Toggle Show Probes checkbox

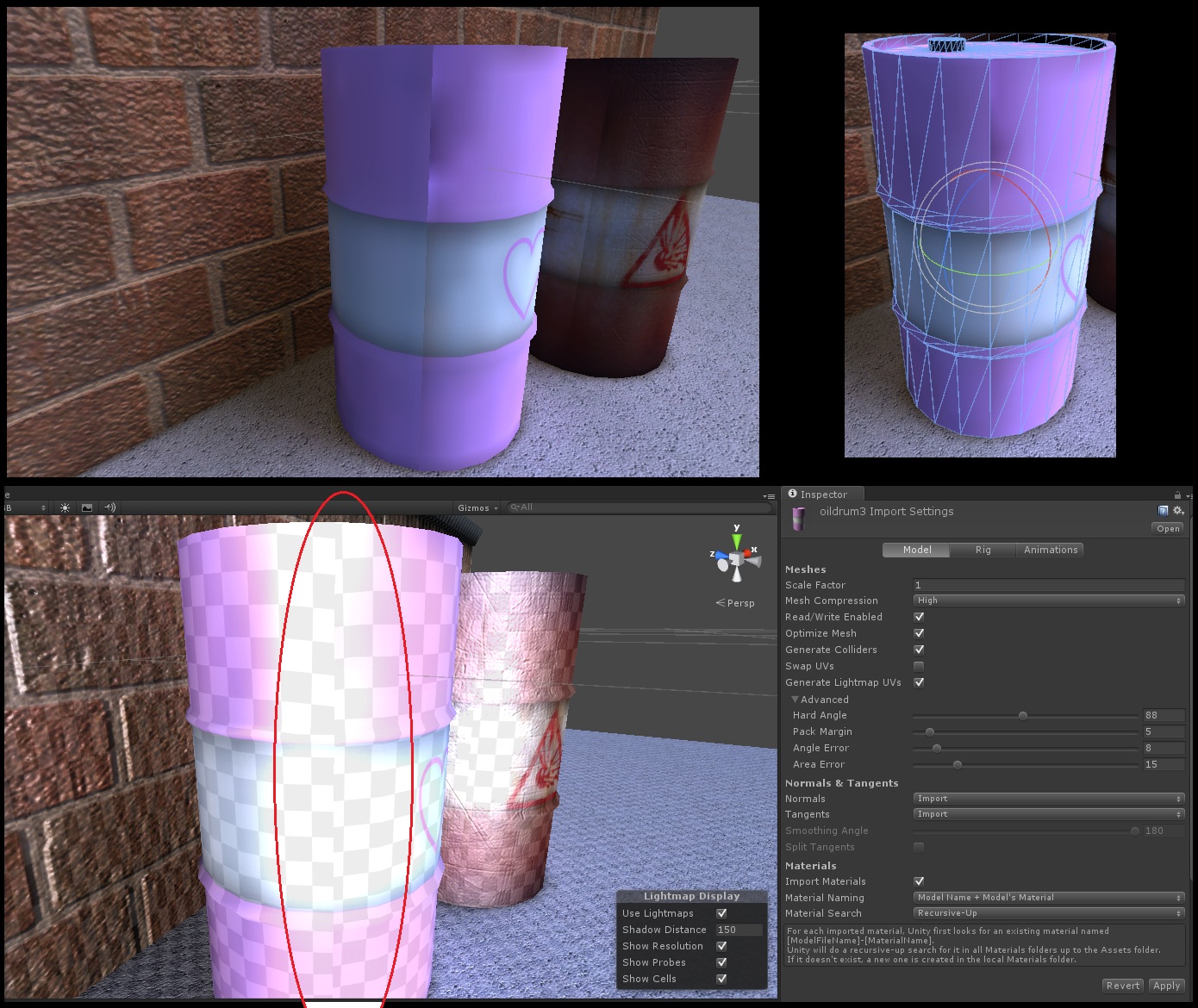(x=721, y=962)
